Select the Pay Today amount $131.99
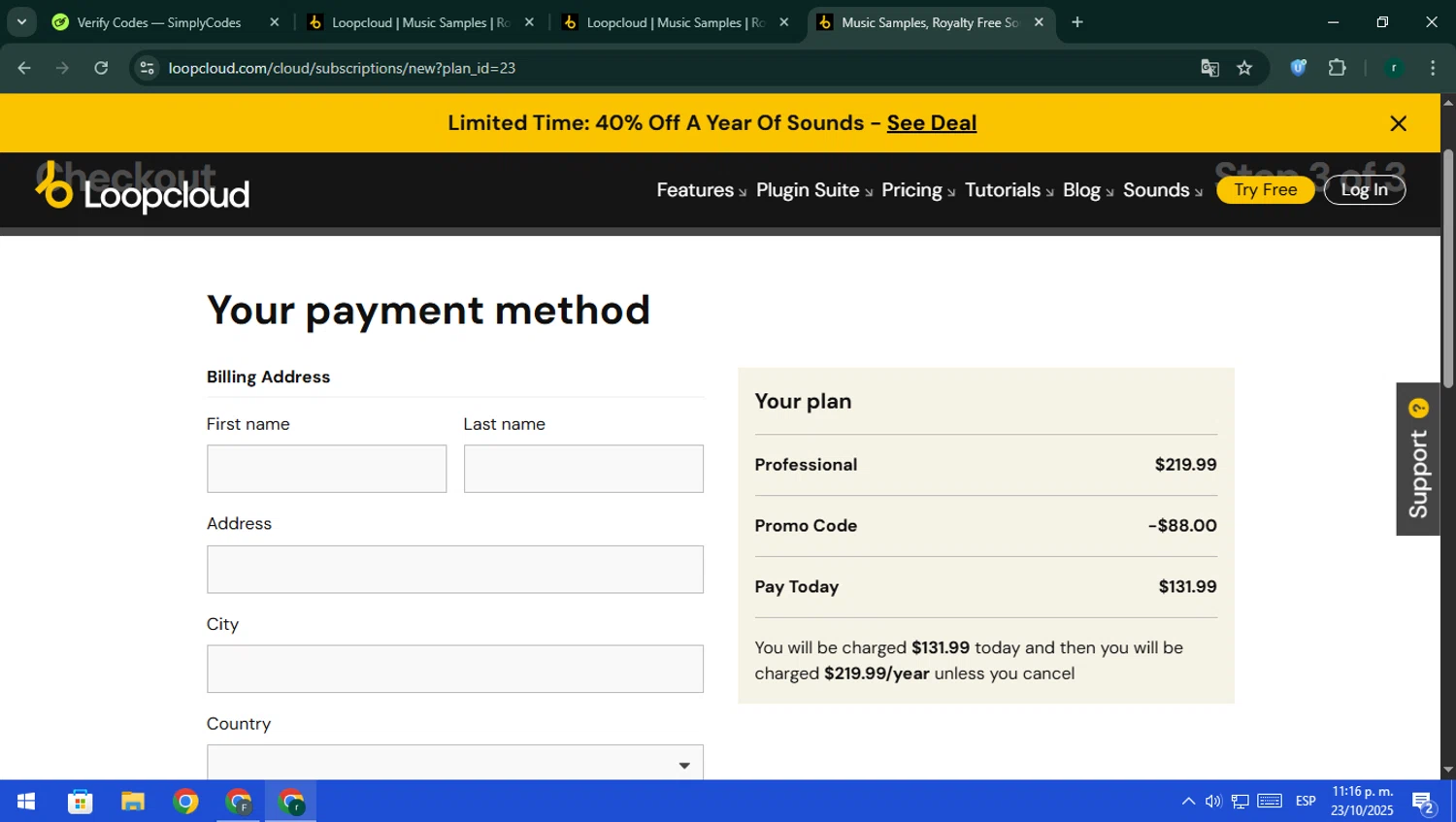The height and width of the screenshot is (822, 1456). 1187,587
